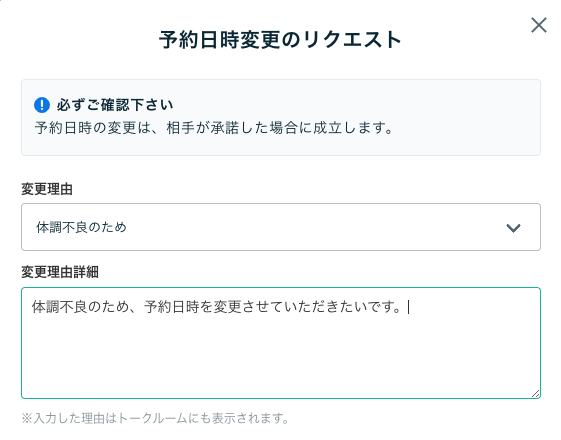The image size is (561, 440).
Task: Open the 体調不良のため reason selector
Action: click(x=281, y=227)
